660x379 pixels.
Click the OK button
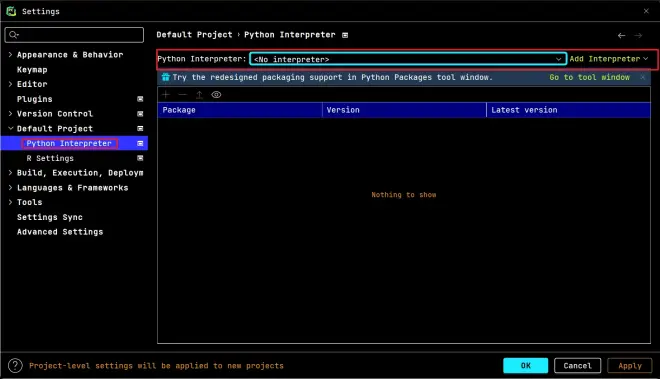point(526,366)
